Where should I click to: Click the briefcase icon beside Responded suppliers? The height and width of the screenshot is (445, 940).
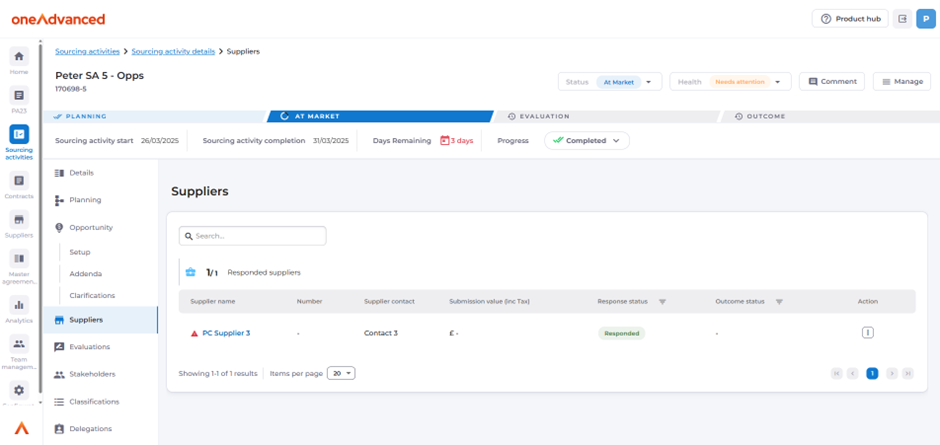(191, 272)
